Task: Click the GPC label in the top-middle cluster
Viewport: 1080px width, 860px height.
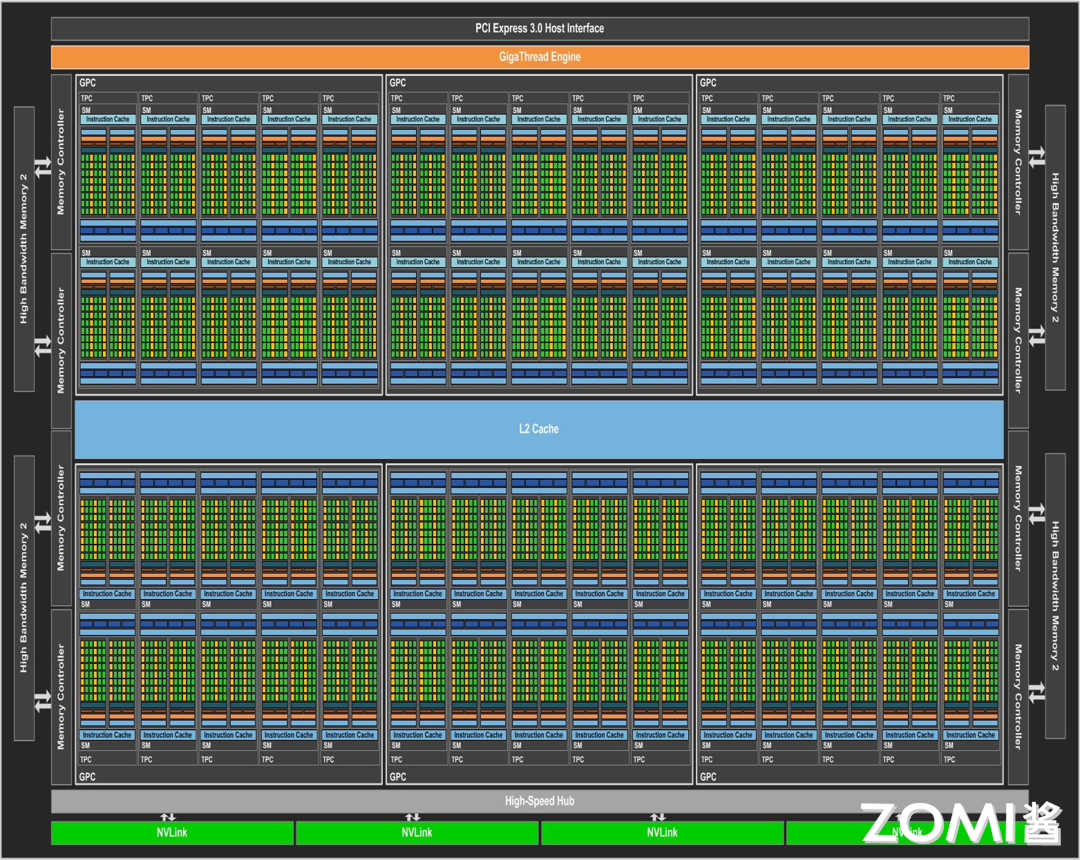Action: 398,83
